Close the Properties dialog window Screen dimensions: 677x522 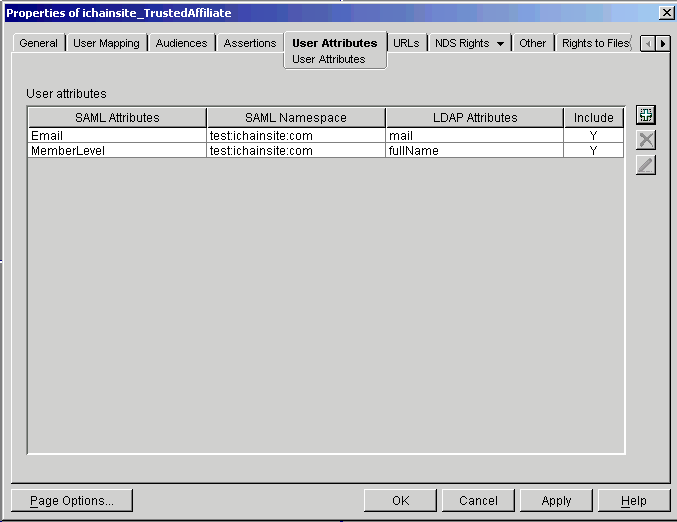tap(667, 13)
